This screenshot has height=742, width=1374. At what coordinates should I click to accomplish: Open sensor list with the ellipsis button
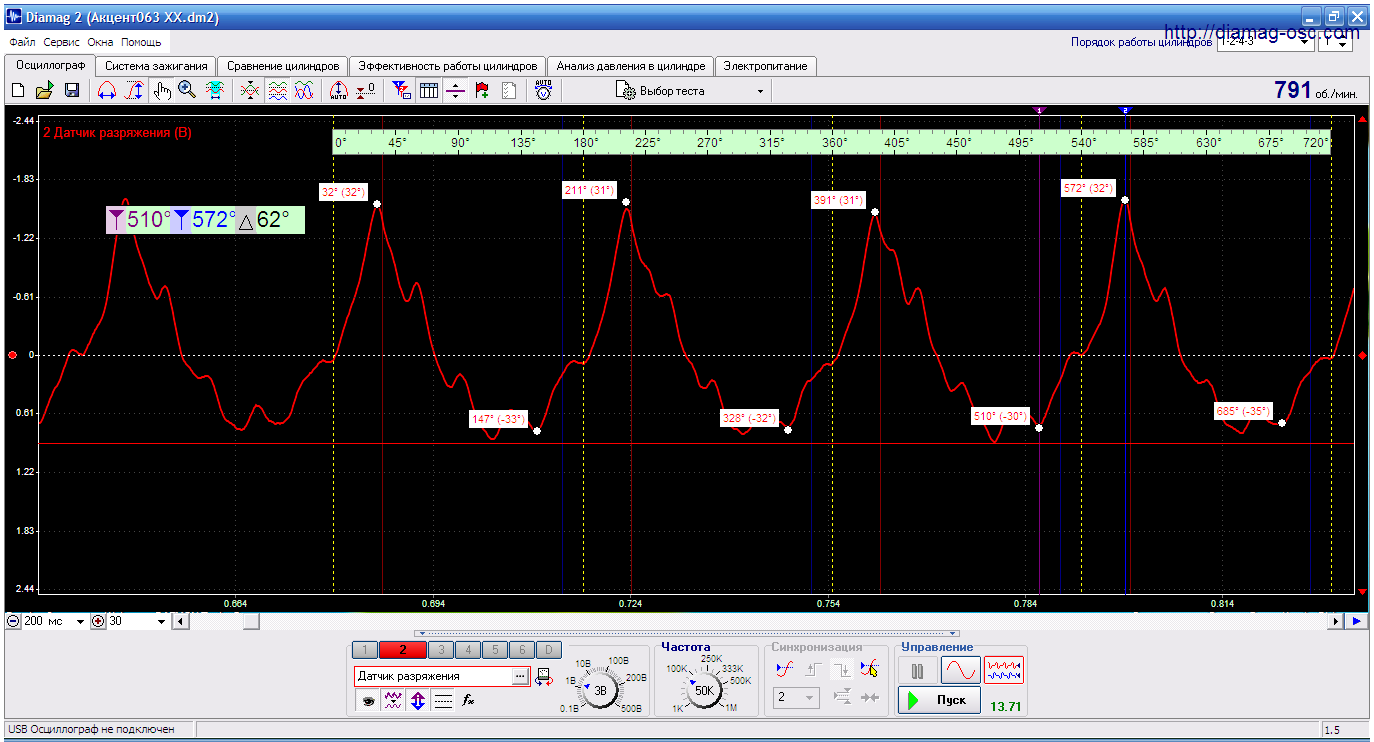pyautogui.click(x=519, y=677)
